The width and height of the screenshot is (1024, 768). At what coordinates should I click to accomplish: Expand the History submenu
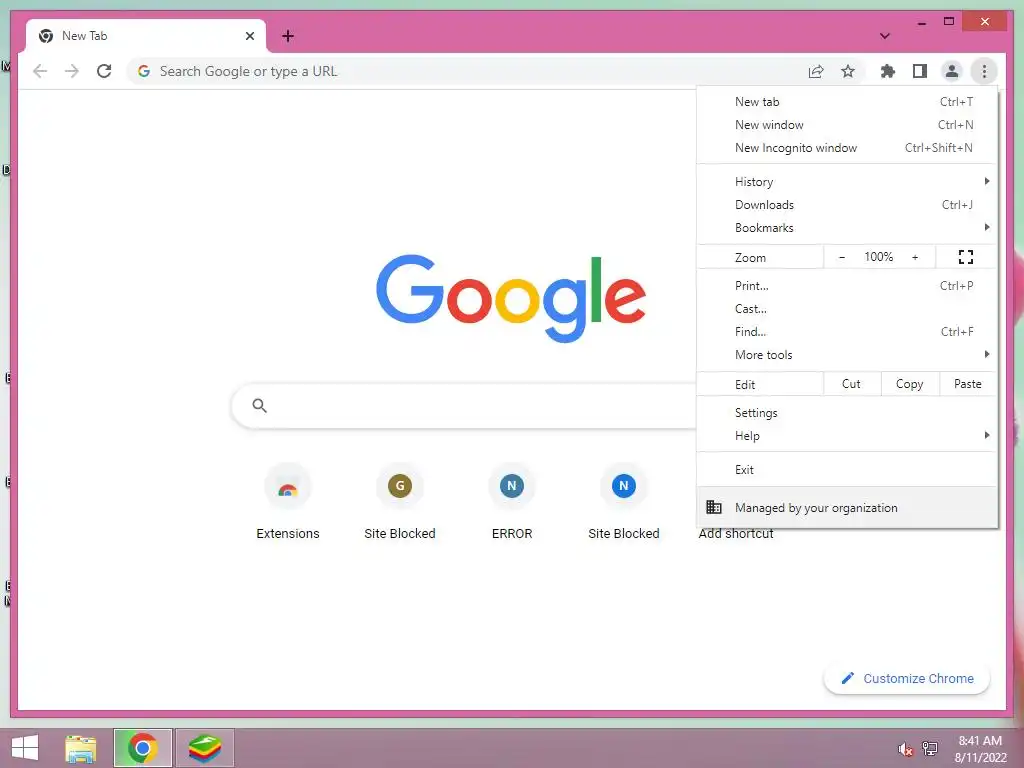pos(847,182)
